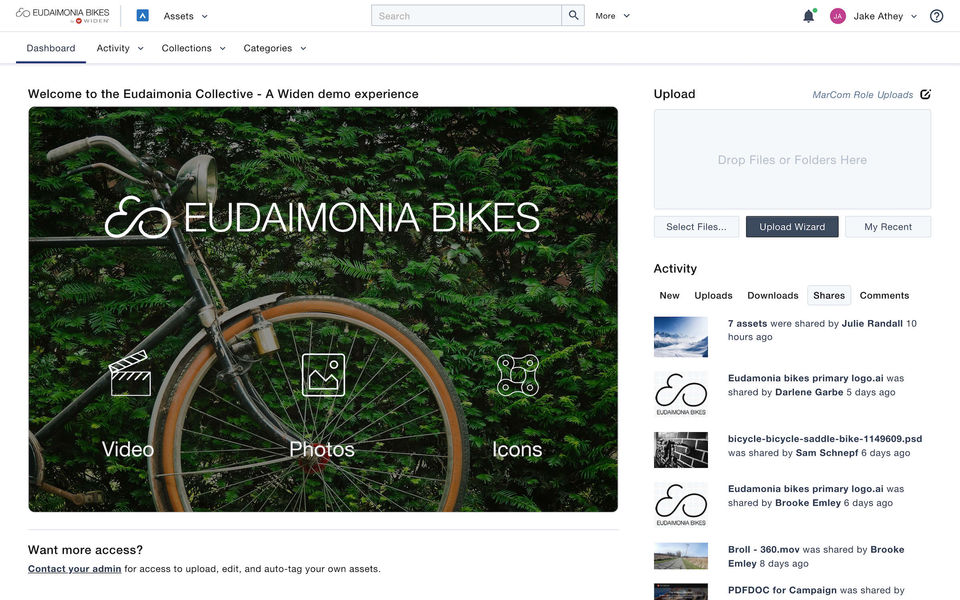Click the Eudaimonia Bikes banner logo
Screen dimensions: 960x600
pyautogui.click(x=322, y=217)
